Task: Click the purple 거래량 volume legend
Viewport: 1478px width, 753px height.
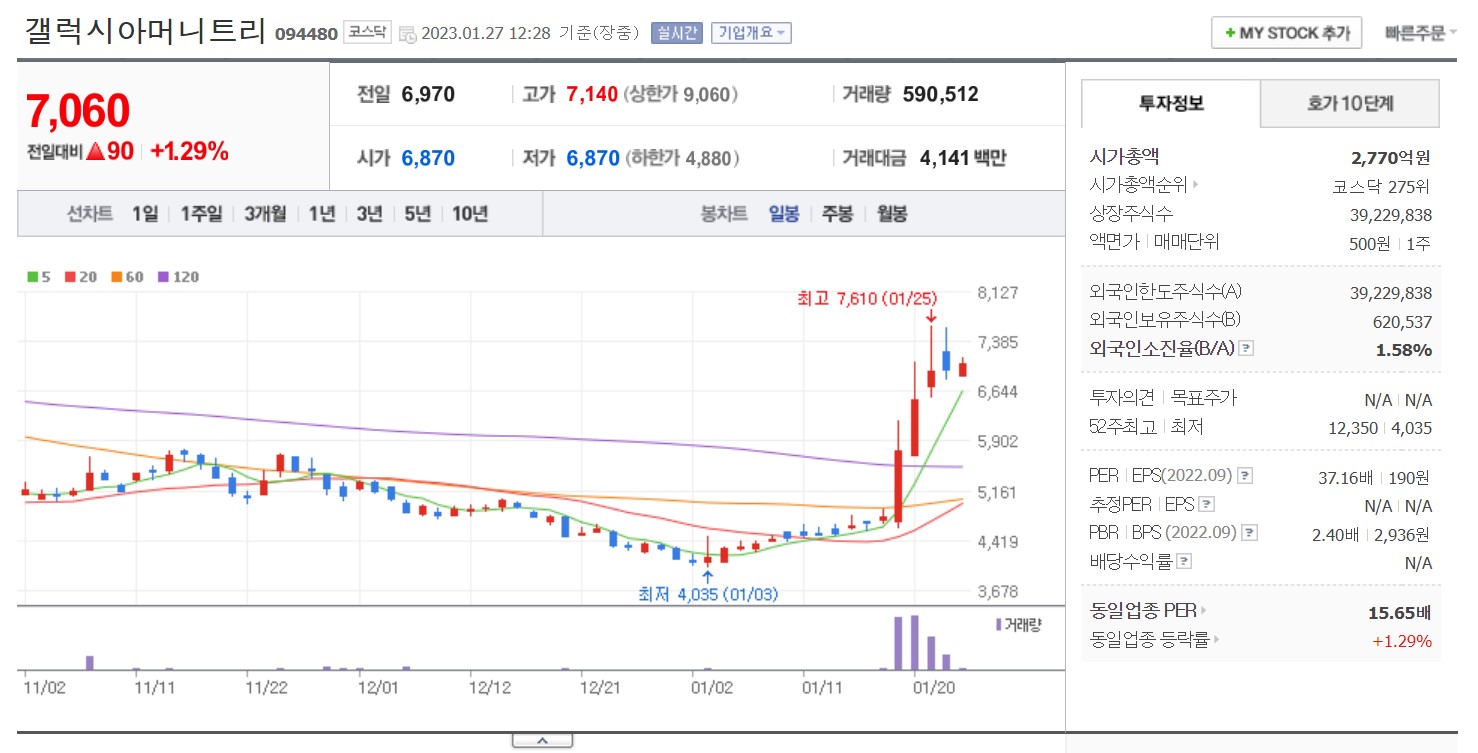Action: coord(1019,624)
